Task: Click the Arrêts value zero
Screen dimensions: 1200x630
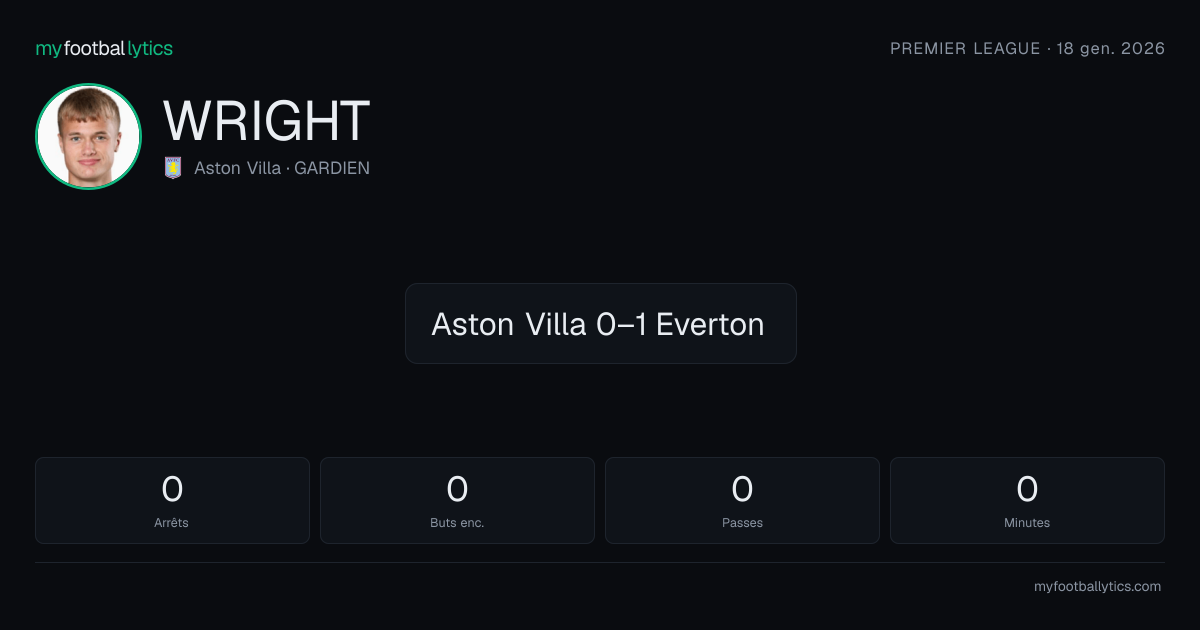Action: (172, 489)
